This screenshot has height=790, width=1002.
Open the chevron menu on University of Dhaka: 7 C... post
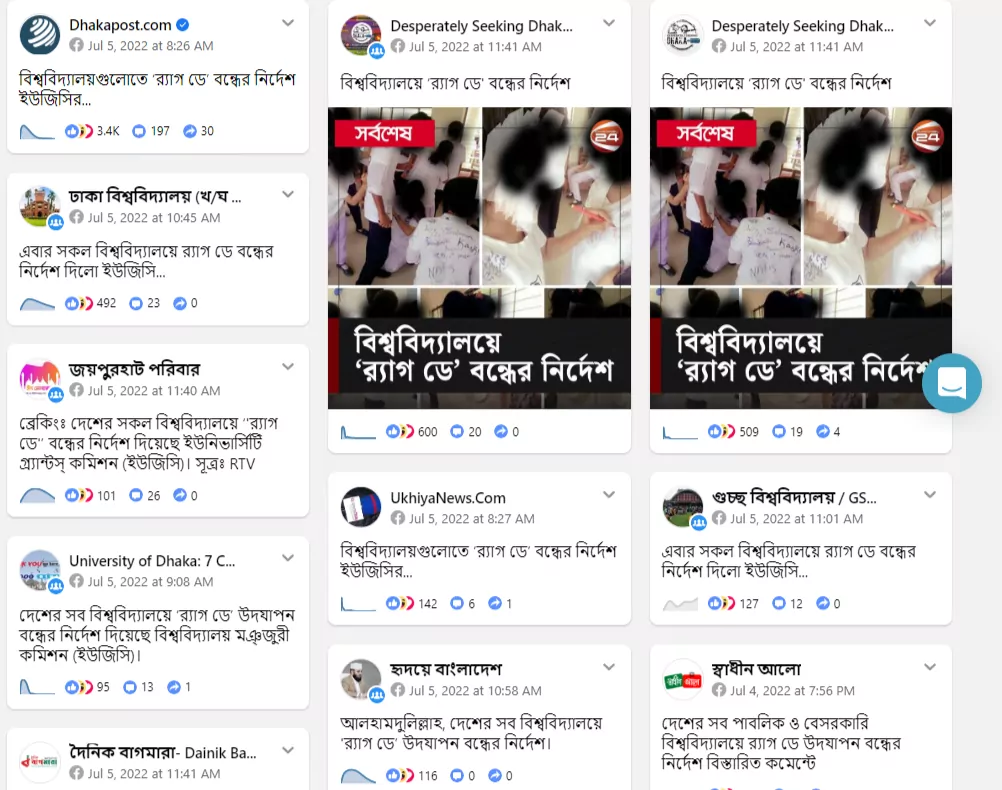(288, 558)
